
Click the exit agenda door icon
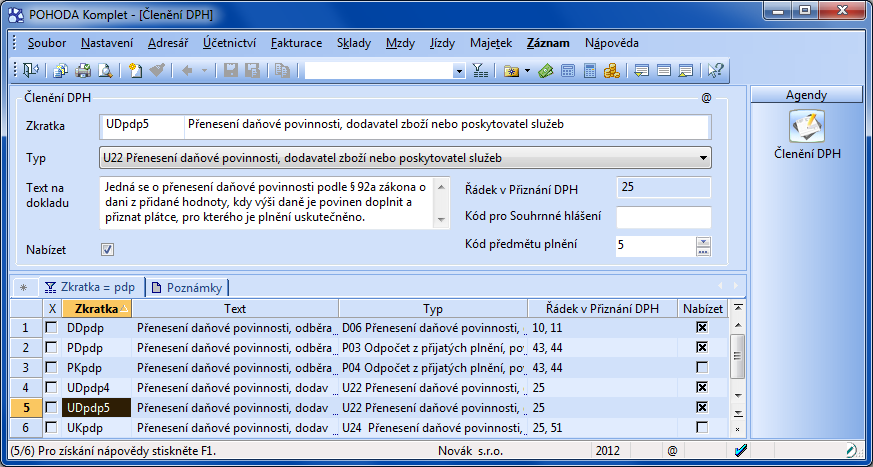click(30, 71)
